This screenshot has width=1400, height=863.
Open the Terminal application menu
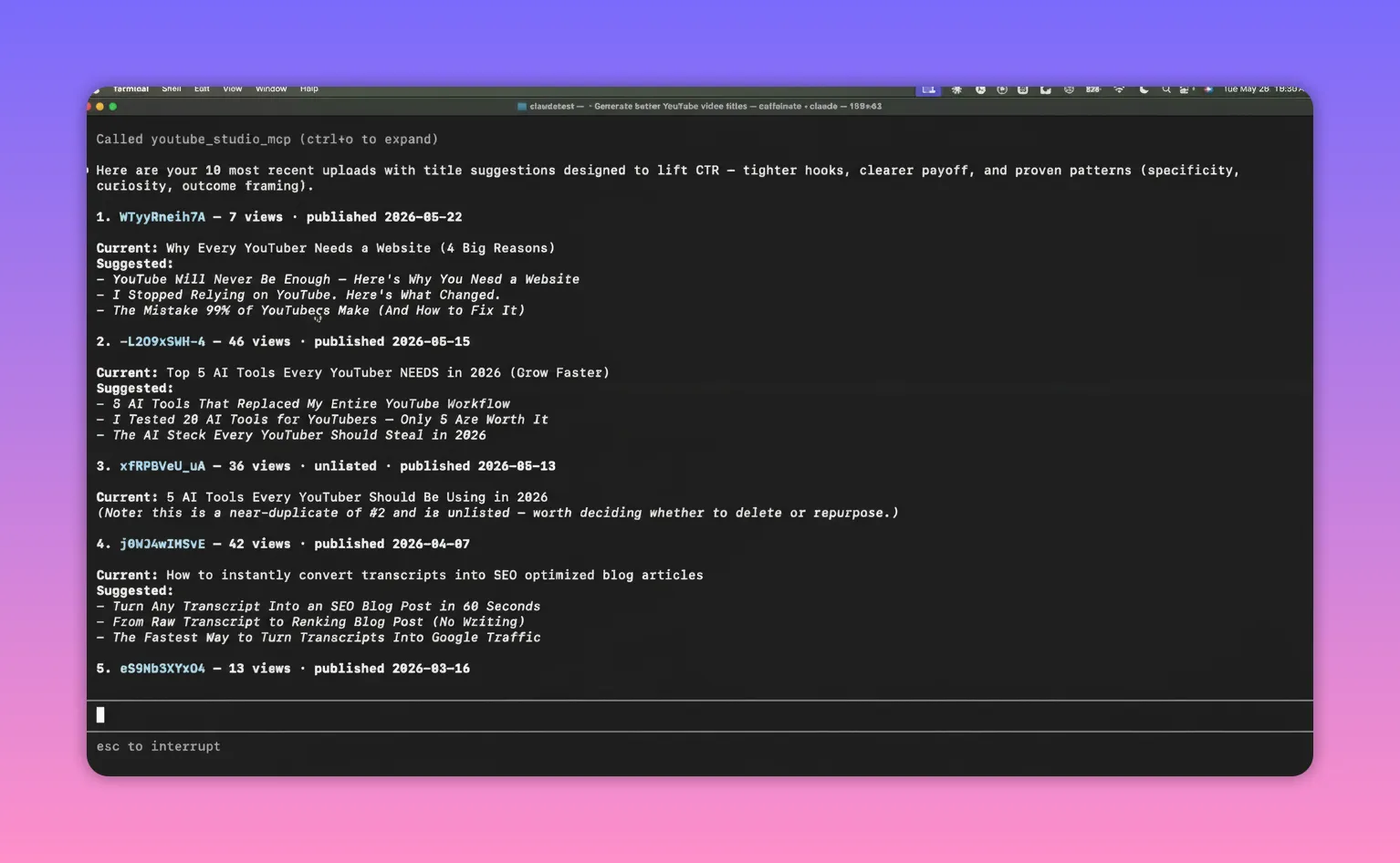coord(131,89)
